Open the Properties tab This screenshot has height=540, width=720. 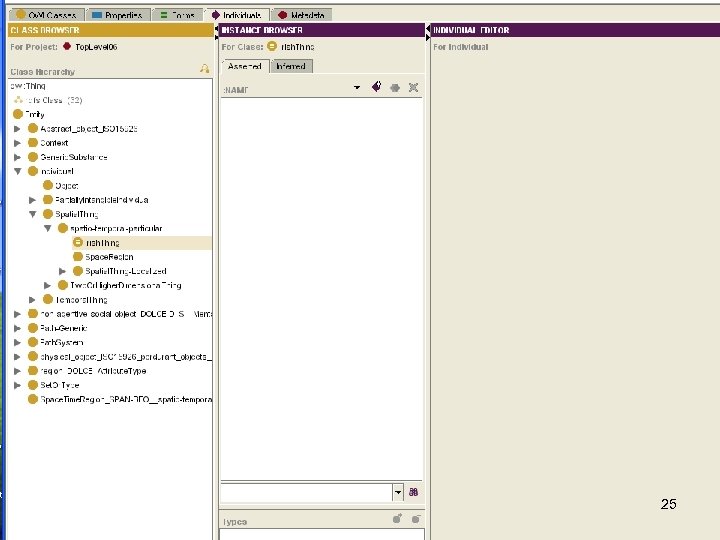pos(118,15)
